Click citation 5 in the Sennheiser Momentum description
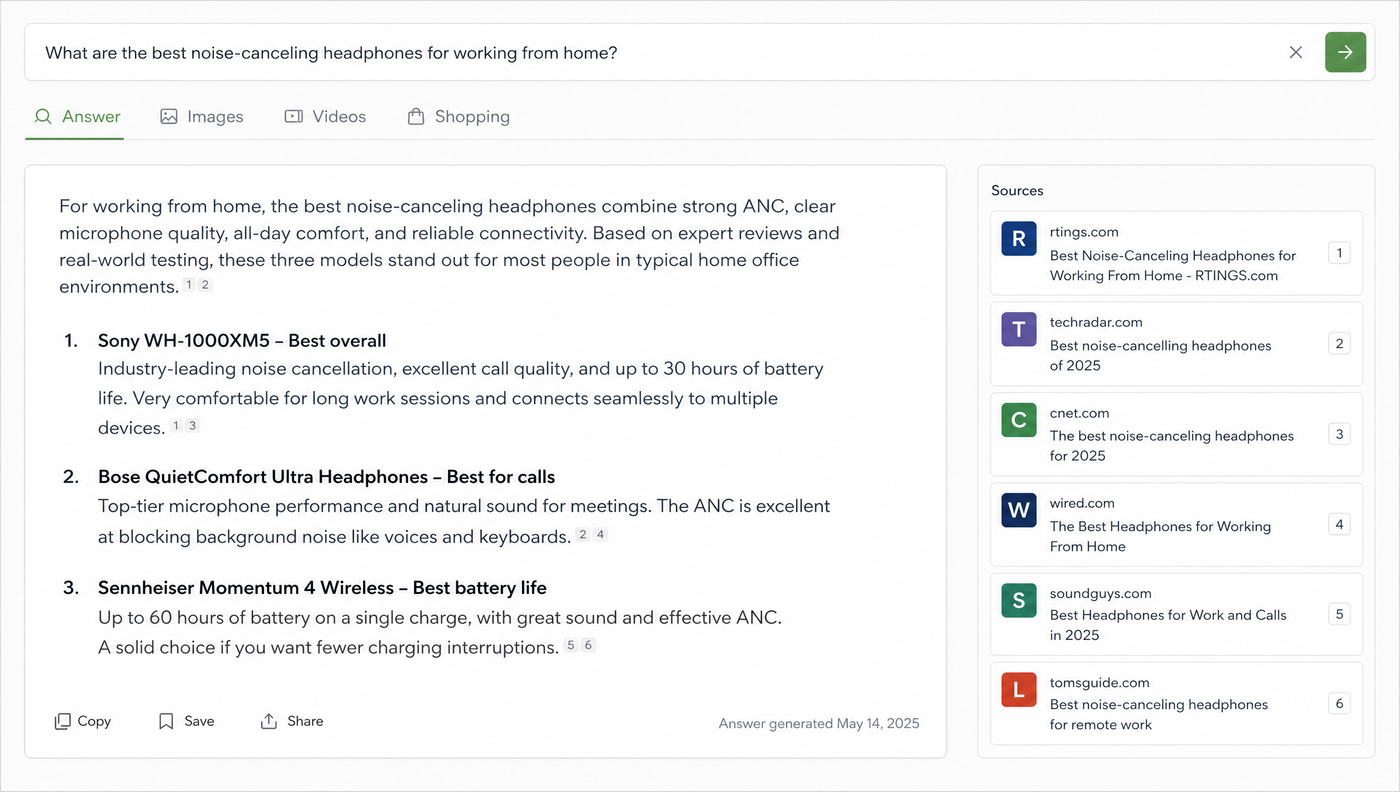1400x792 pixels. tap(571, 645)
